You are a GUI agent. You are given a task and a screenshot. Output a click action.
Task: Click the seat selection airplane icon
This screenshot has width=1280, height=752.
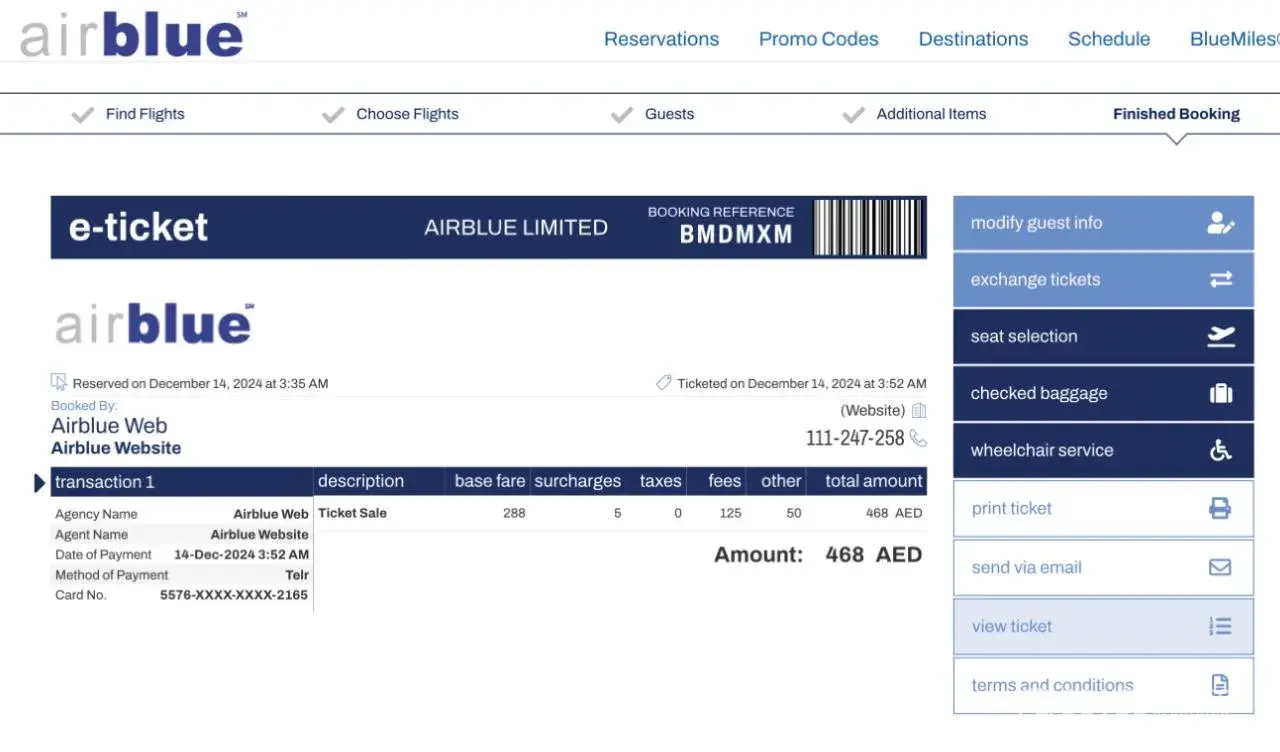[1220, 337]
